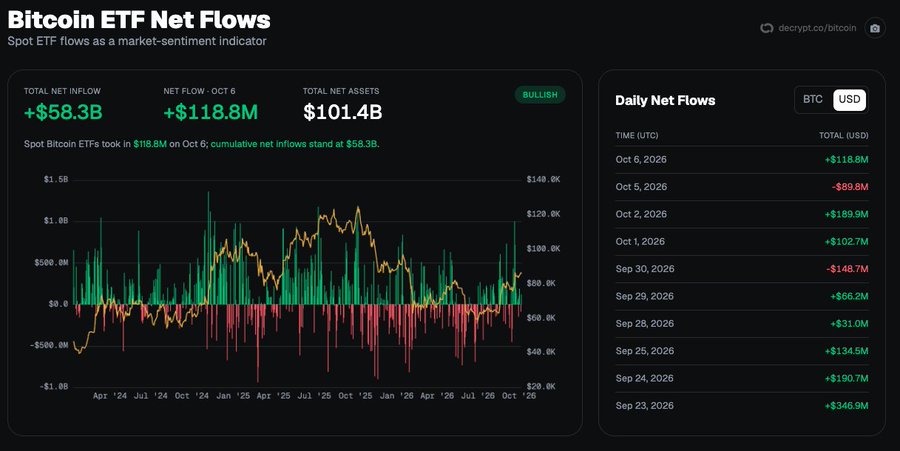
Task: Select the Sep 23, 2026 row date
Action: coord(645,406)
